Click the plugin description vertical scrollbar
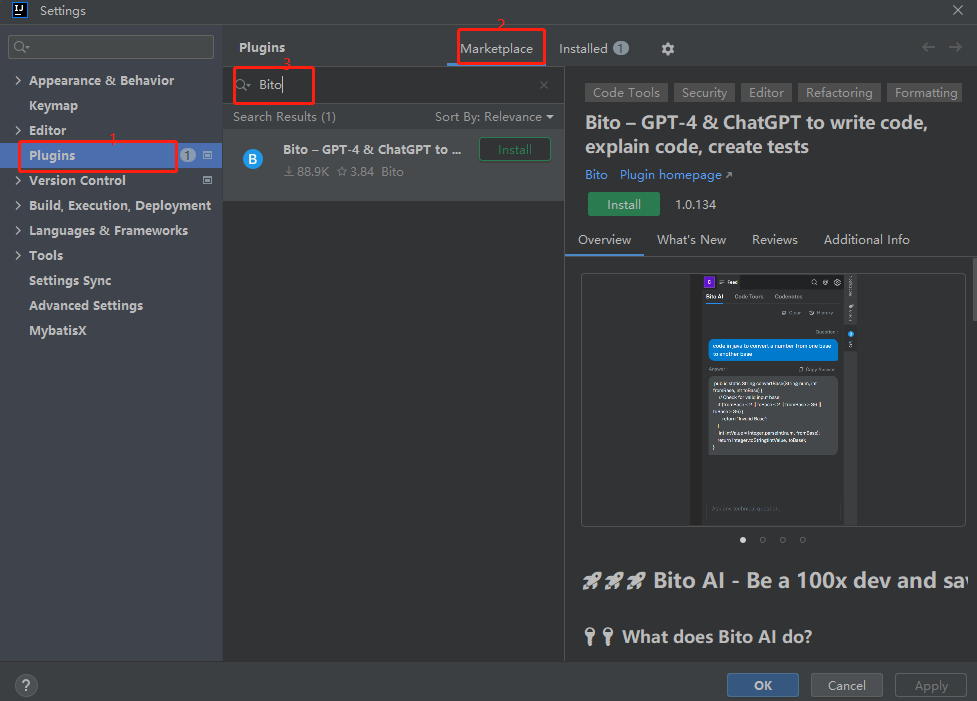Viewport: 977px width, 701px height. pos(974,290)
